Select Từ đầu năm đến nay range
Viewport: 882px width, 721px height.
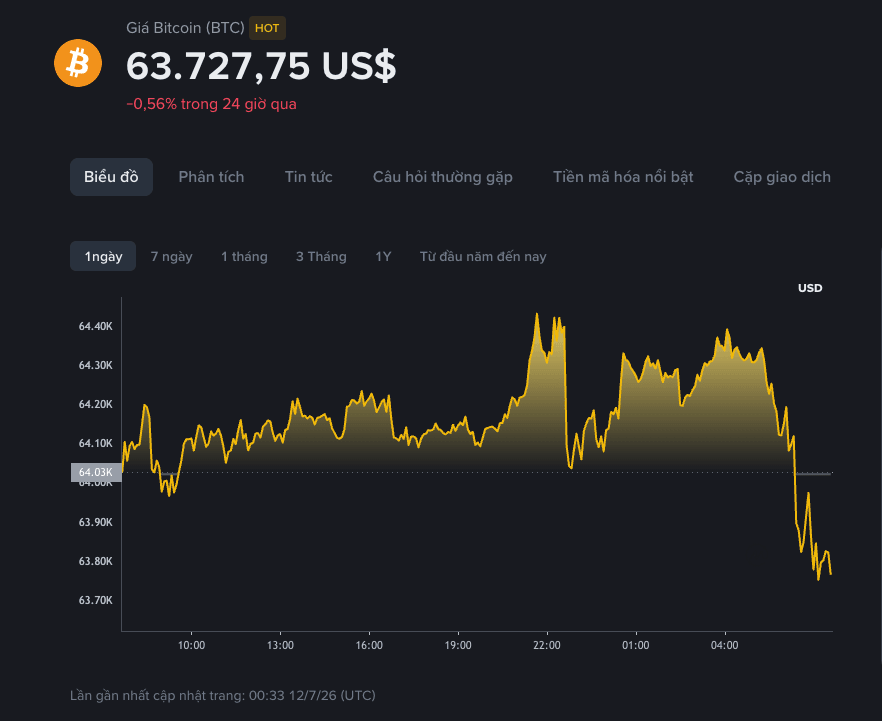click(x=483, y=256)
